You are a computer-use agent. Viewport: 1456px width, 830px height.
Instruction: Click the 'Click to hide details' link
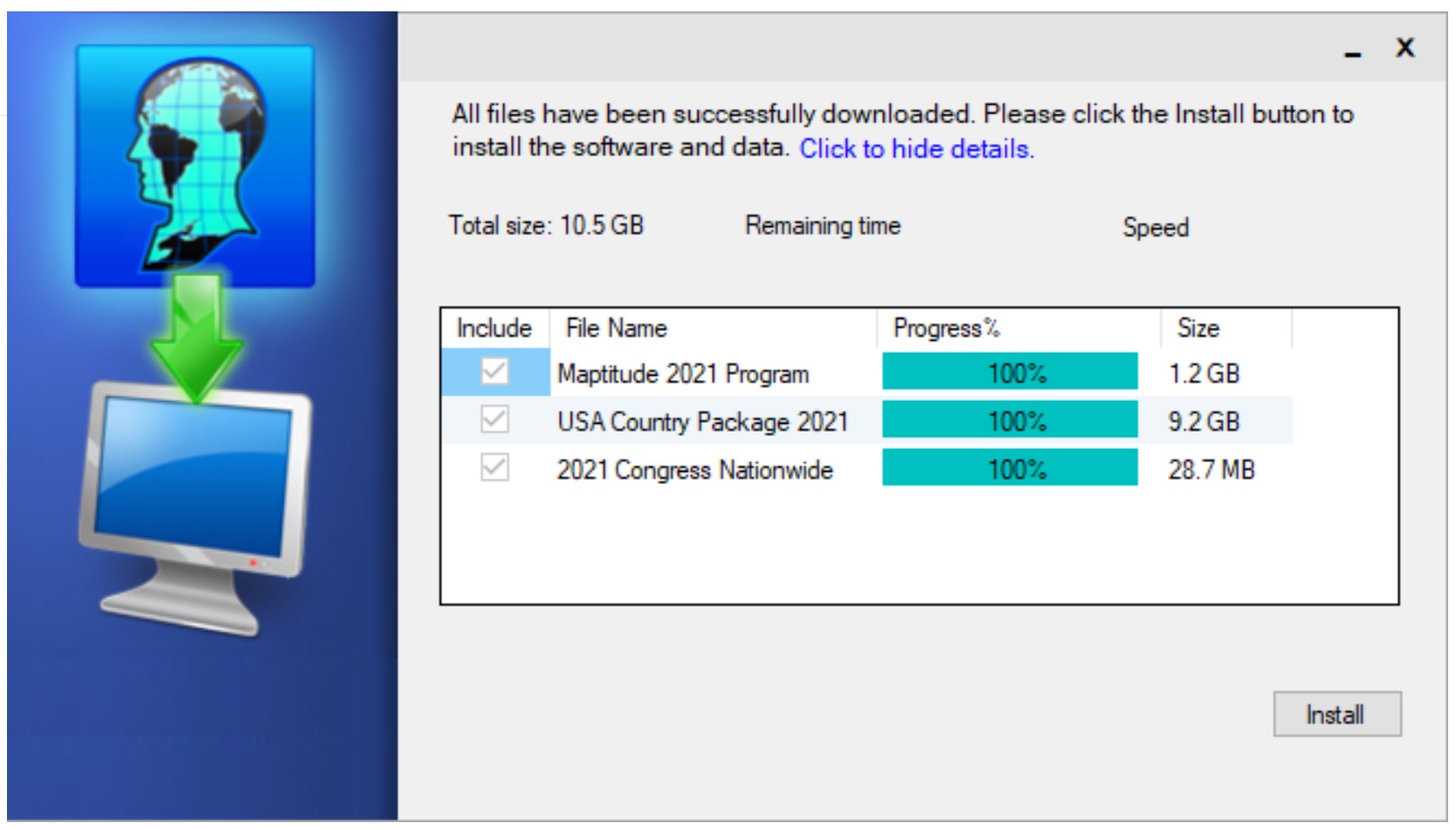tap(916, 149)
